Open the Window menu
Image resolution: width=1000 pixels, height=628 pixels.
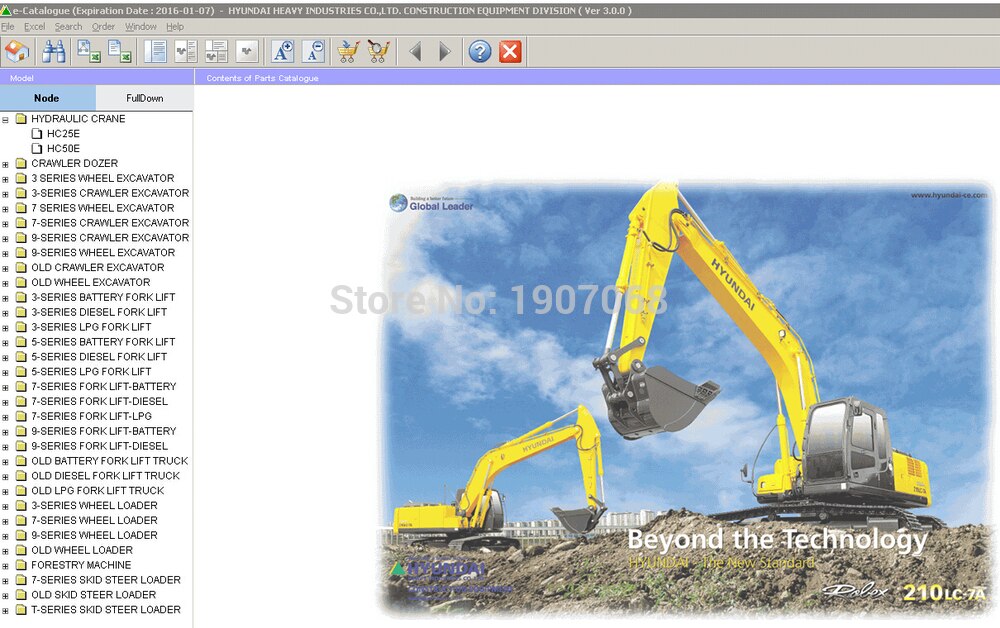pyautogui.click(x=140, y=27)
